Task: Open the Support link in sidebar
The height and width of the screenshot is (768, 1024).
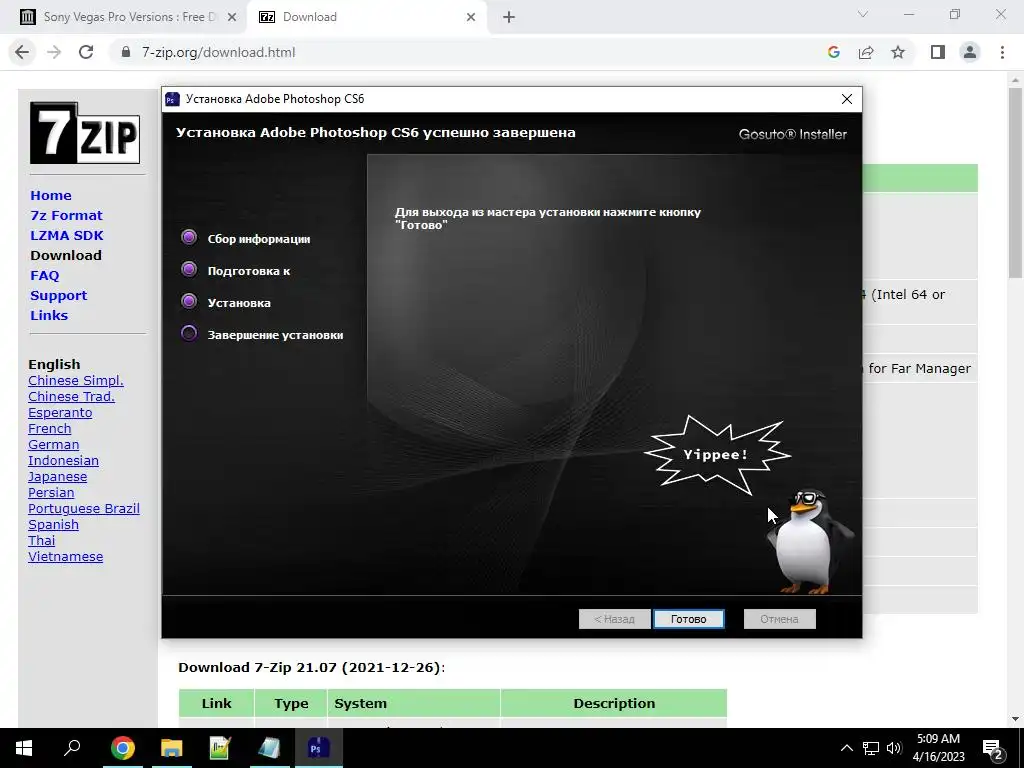Action: click(x=58, y=295)
